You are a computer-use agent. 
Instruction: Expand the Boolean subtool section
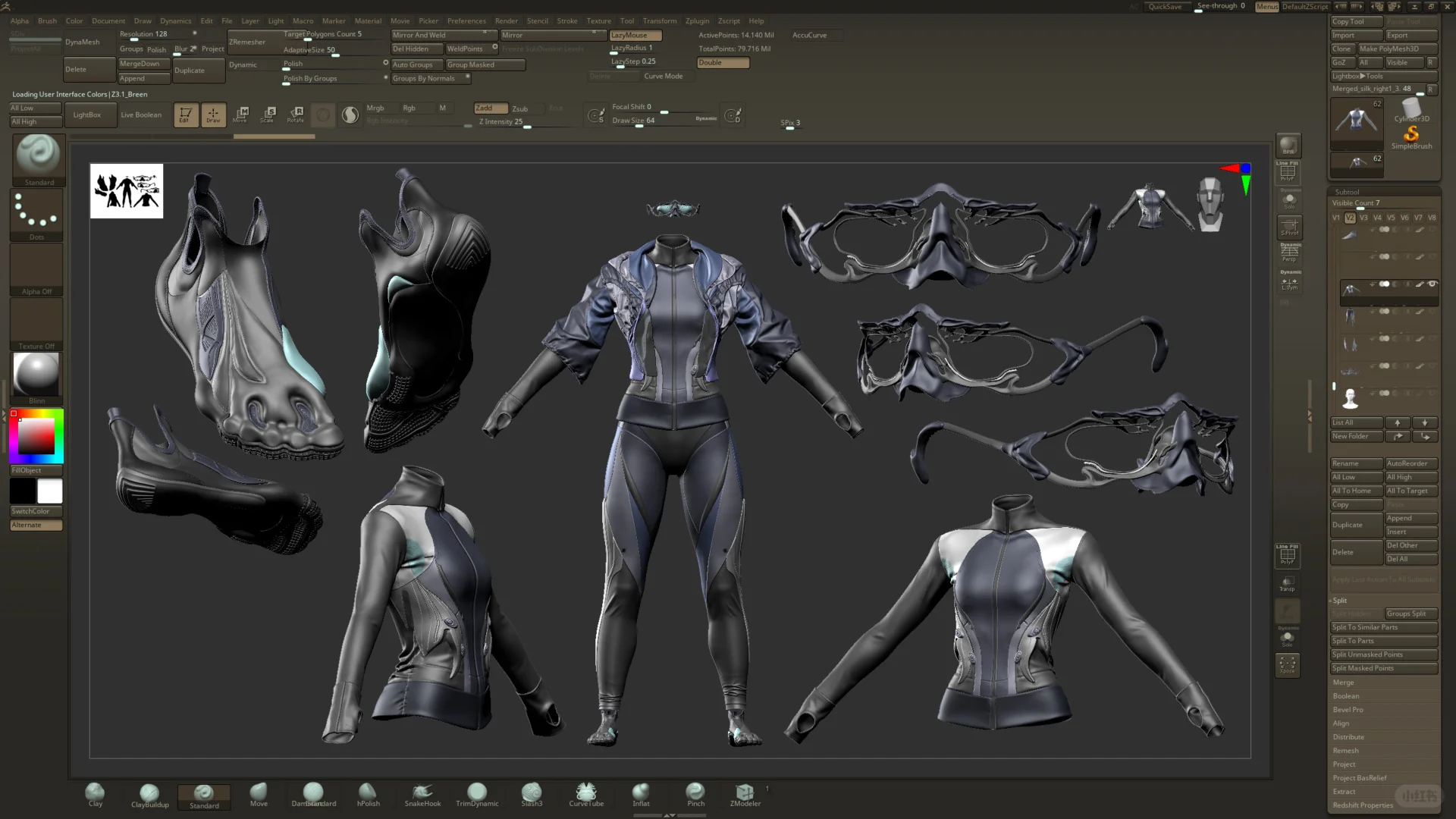click(1345, 696)
